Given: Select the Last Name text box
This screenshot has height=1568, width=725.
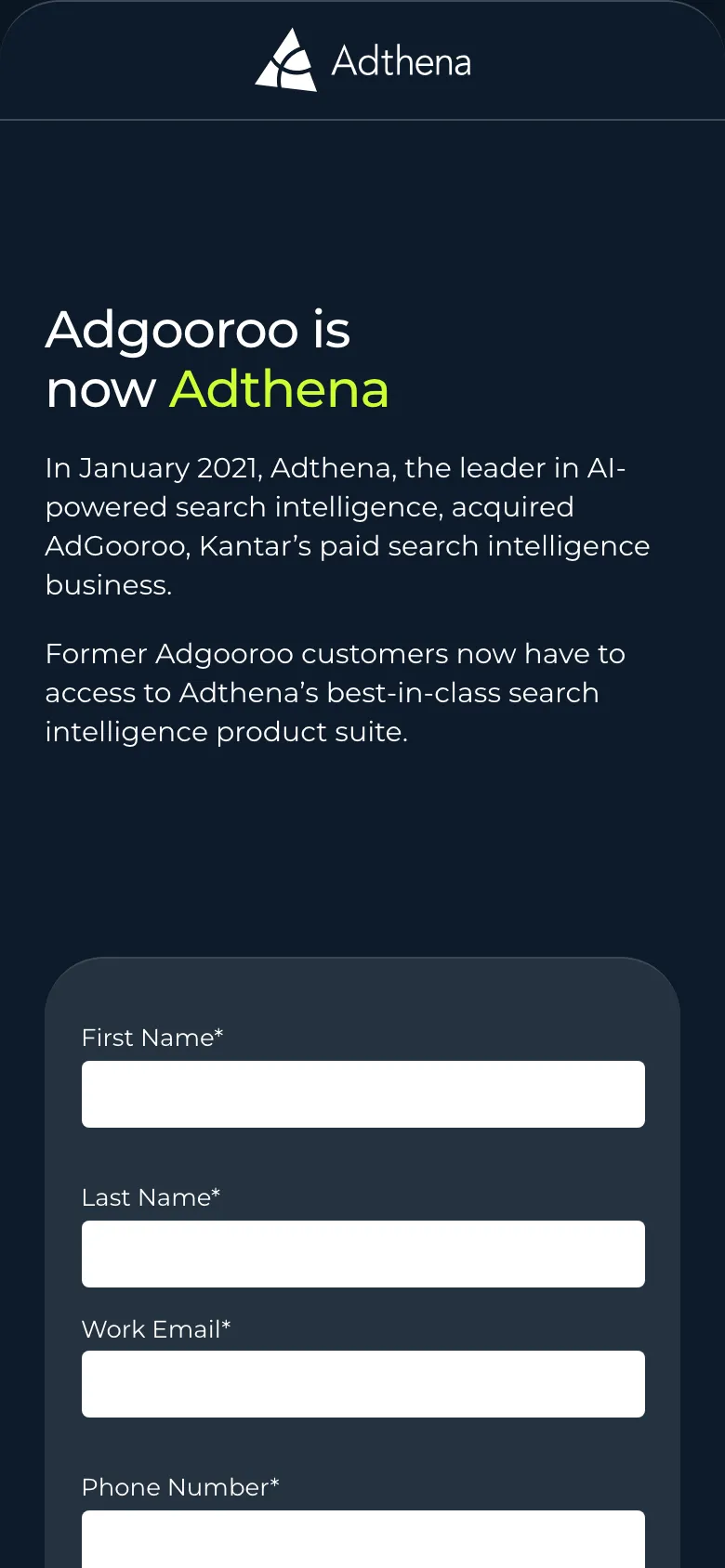Looking at the screenshot, I should click(x=362, y=1253).
